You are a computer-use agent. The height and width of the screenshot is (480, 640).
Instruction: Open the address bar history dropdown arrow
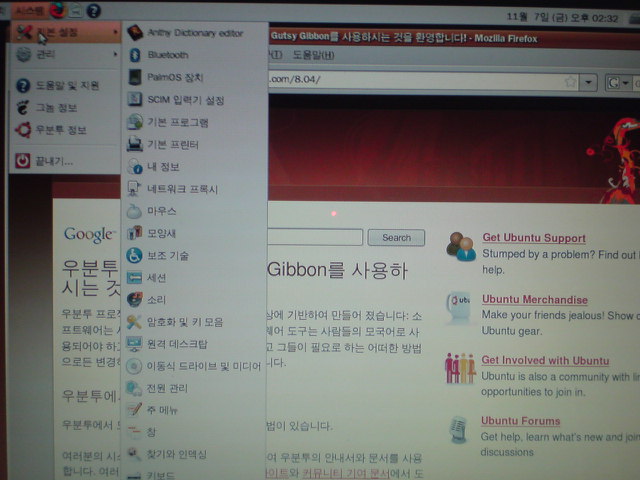(x=588, y=83)
